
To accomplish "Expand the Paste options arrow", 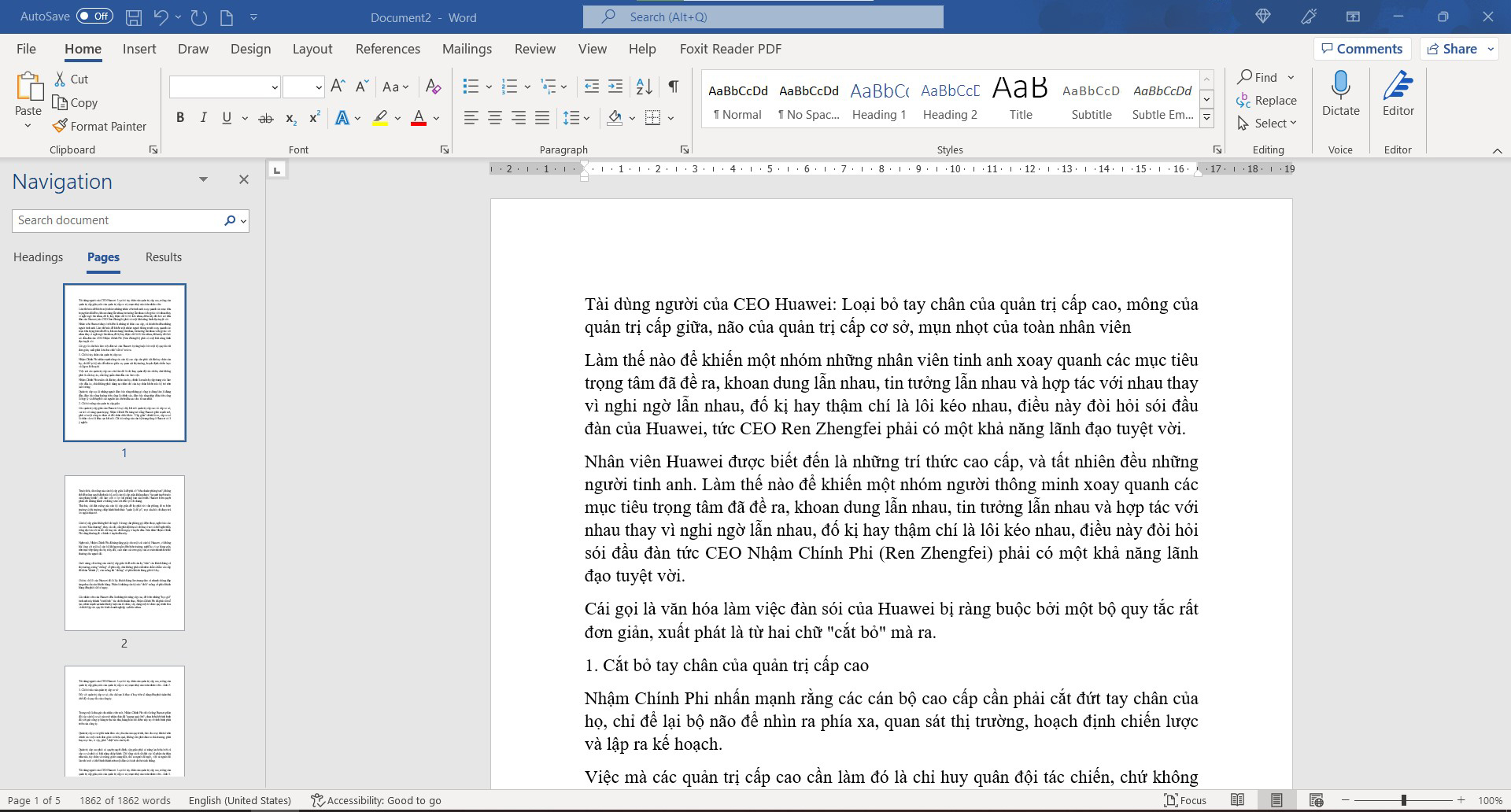I will 28,126.
